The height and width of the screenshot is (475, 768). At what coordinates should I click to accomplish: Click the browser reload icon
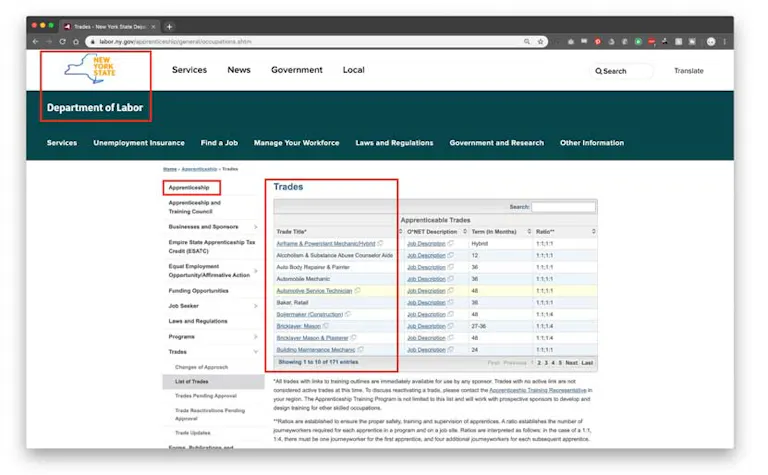[62, 42]
